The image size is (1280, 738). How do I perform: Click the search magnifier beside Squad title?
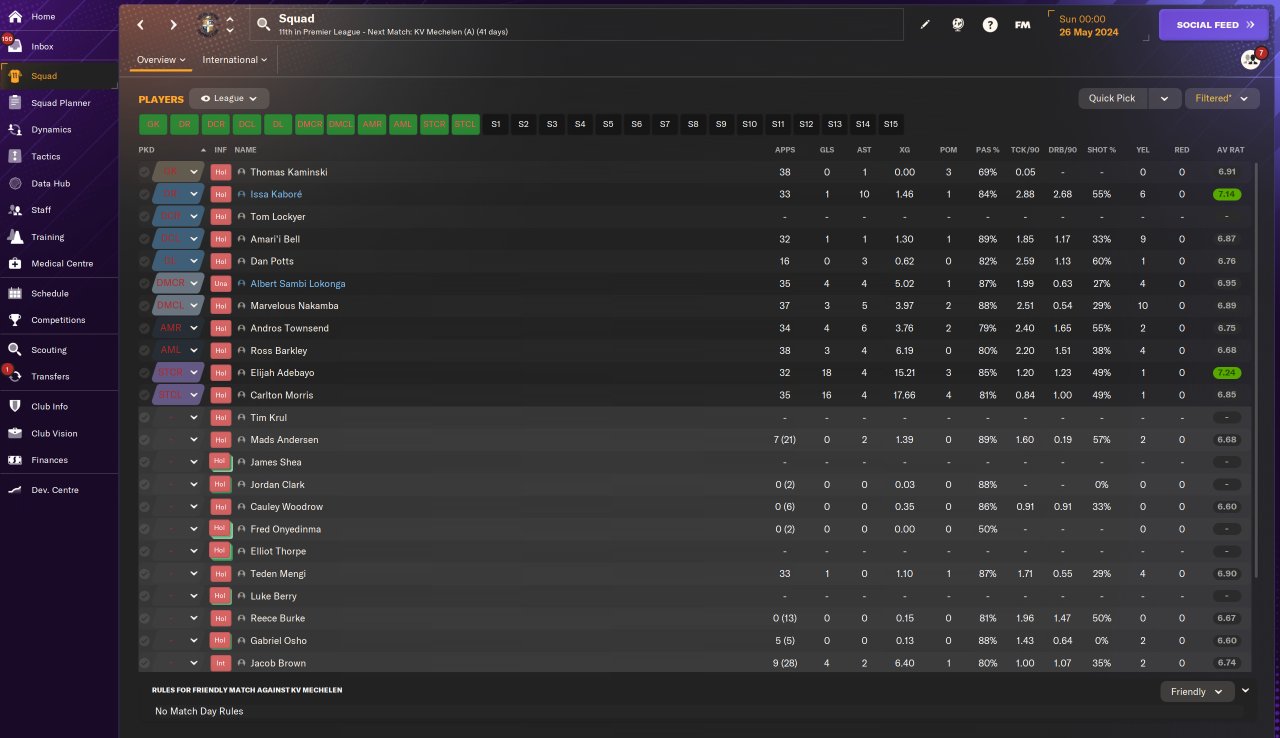click(263, 25)
